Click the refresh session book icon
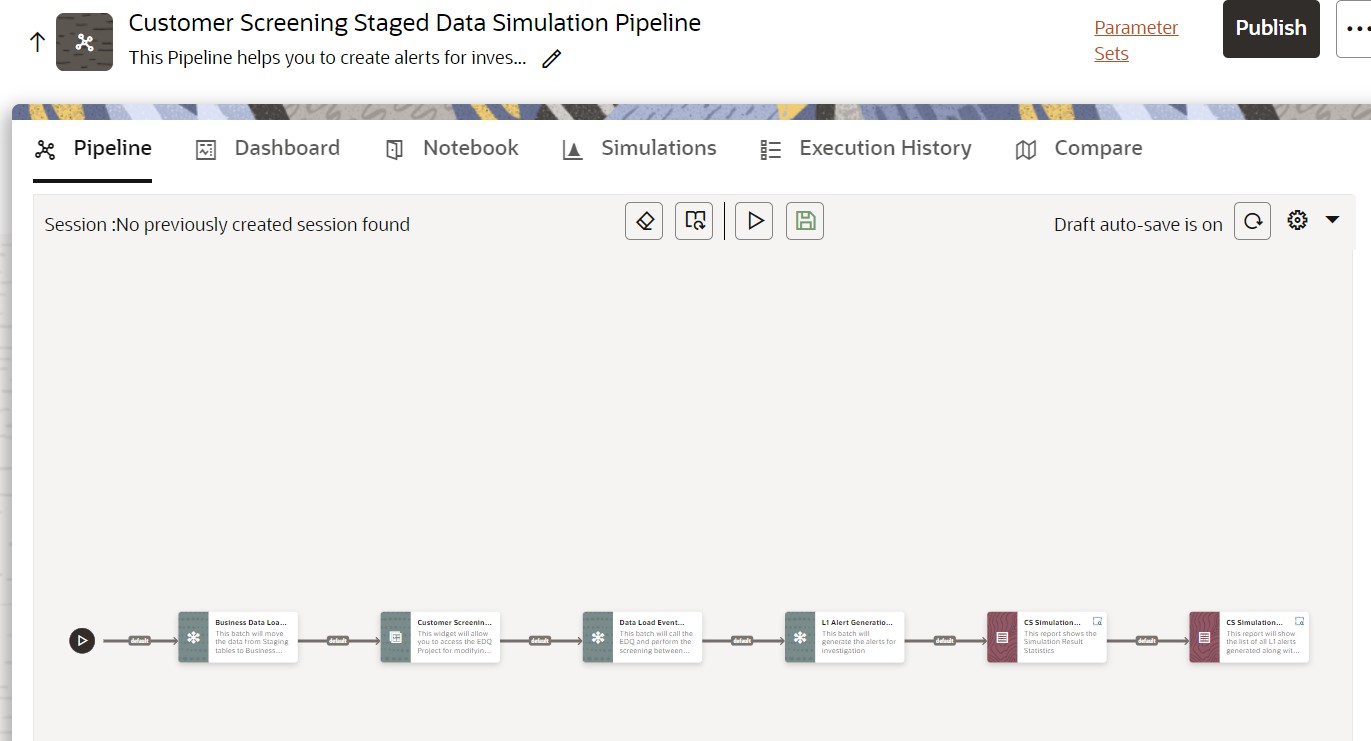The height and width of the screenshot is (741, 1371). pos(694,220)
